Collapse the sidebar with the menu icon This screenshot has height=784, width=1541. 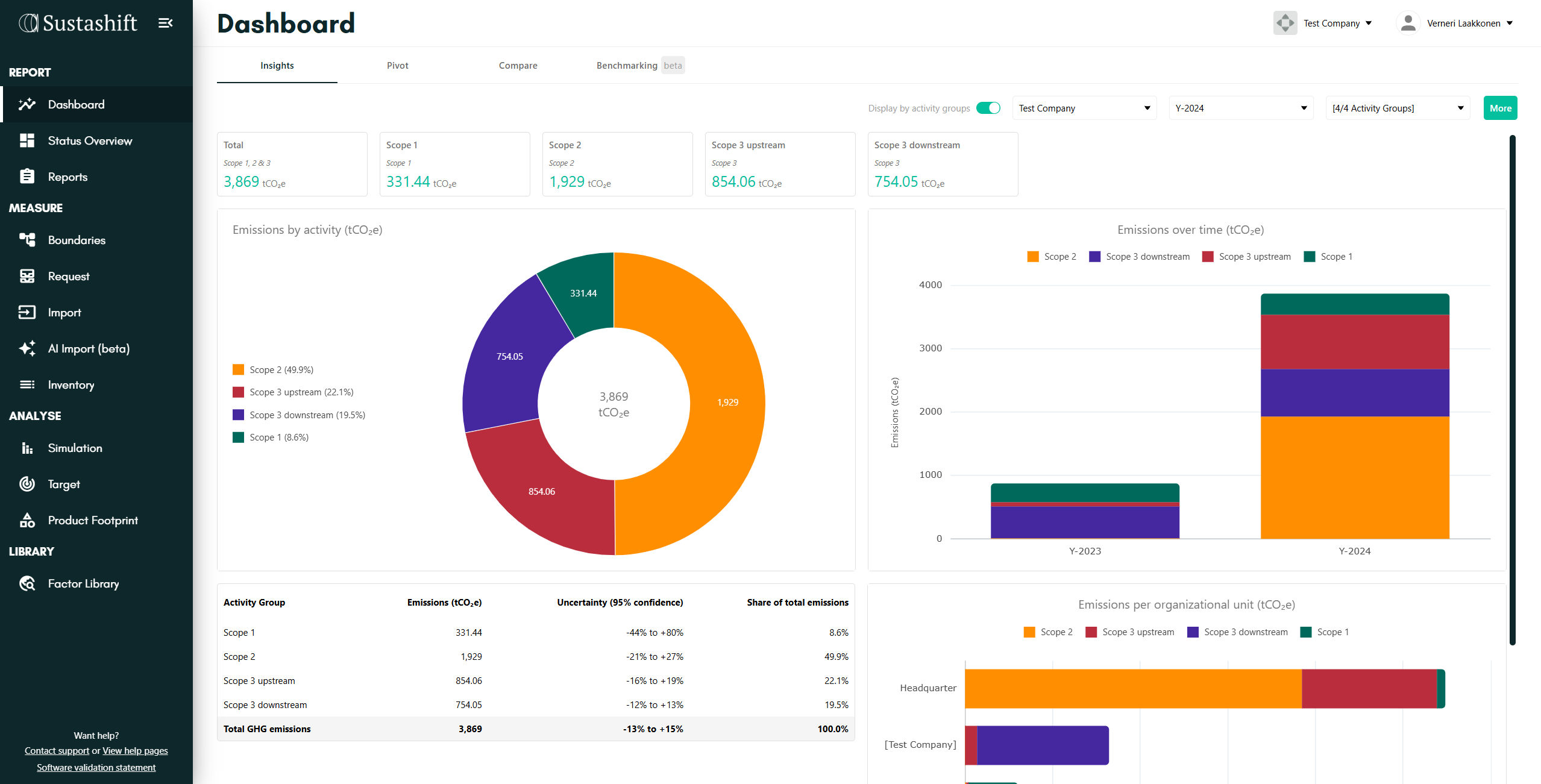pyautogui.click(x=165, y=23)
